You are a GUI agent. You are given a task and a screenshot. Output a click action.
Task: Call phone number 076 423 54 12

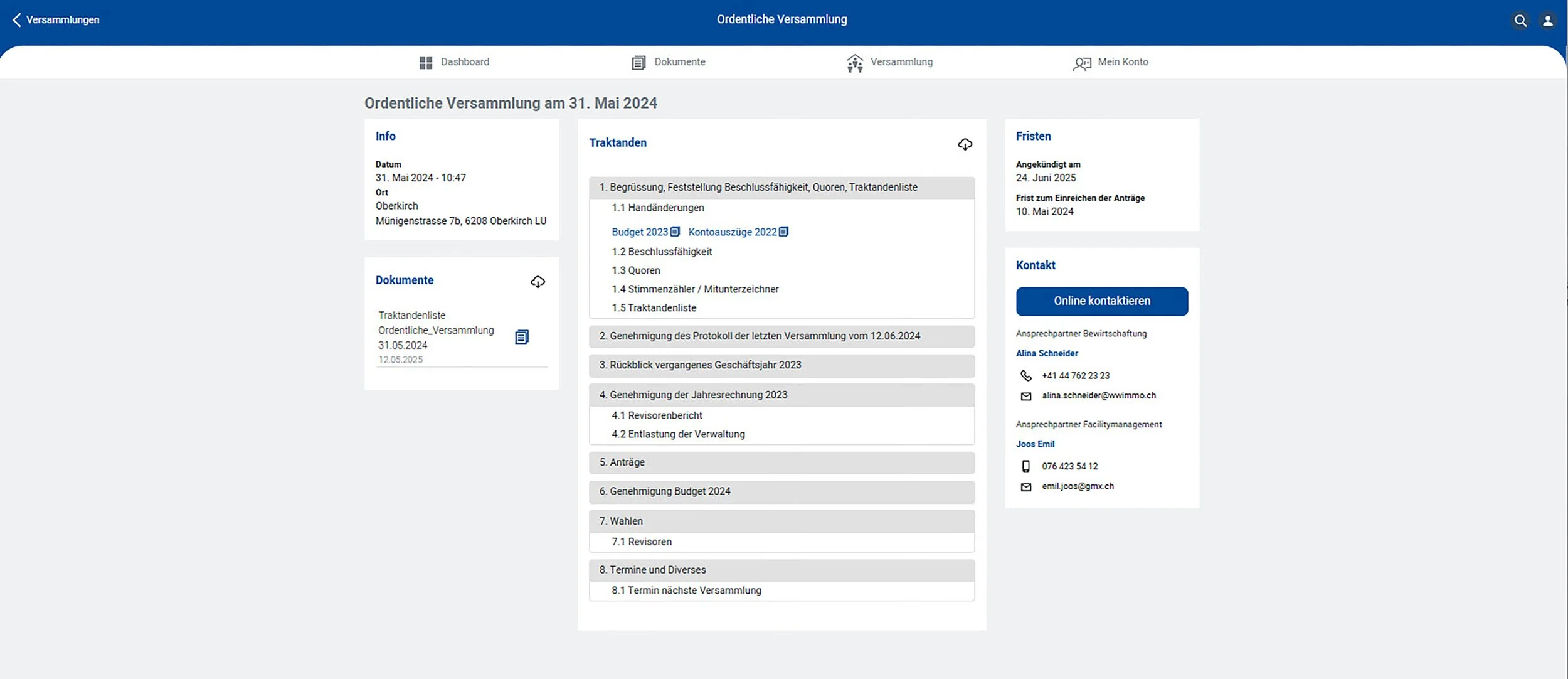click(x=1069, y=466)
